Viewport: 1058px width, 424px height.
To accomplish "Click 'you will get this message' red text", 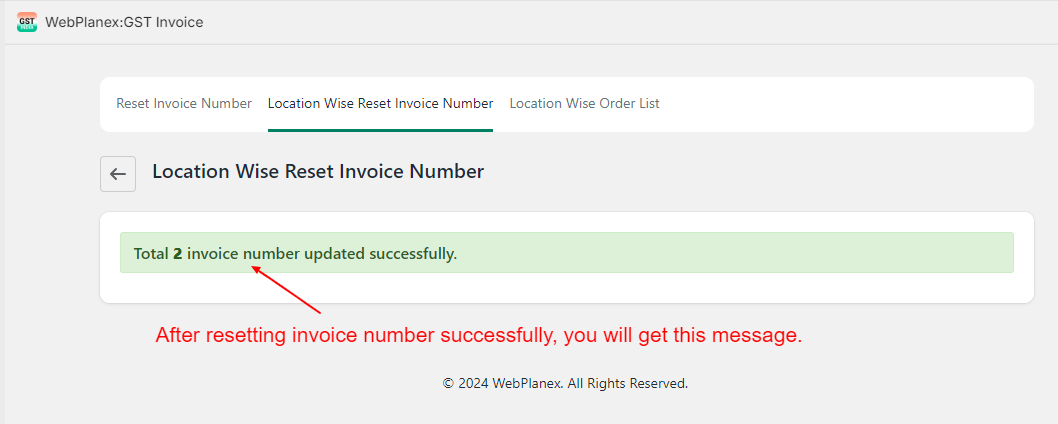I will (683, 335).
